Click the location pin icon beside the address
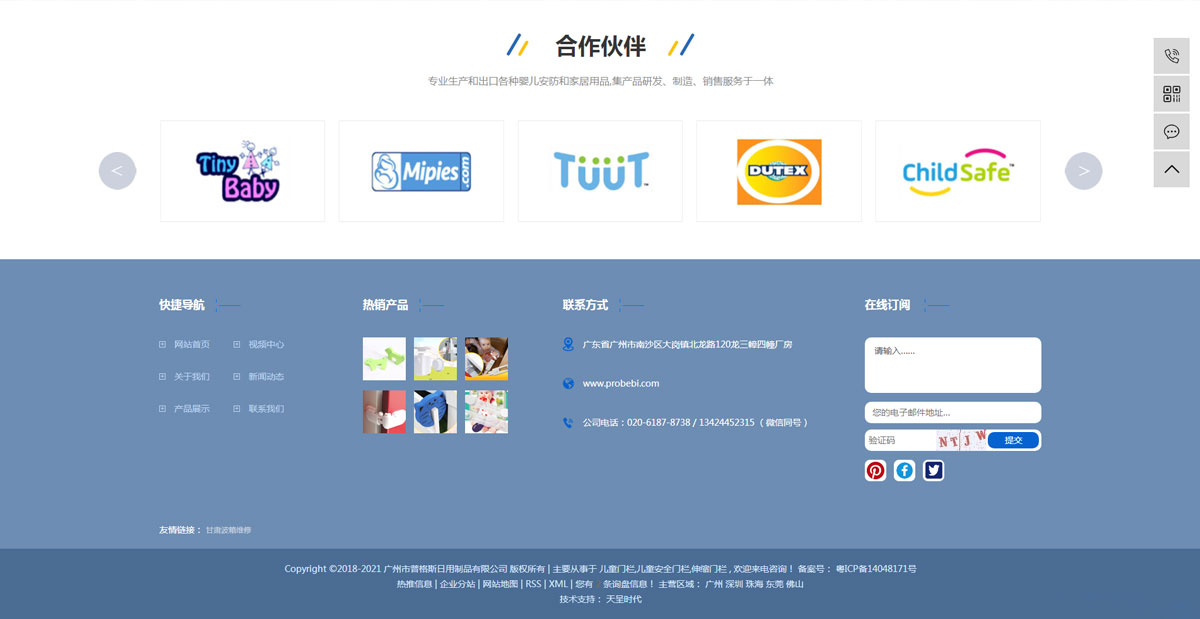 click(568, 344)
